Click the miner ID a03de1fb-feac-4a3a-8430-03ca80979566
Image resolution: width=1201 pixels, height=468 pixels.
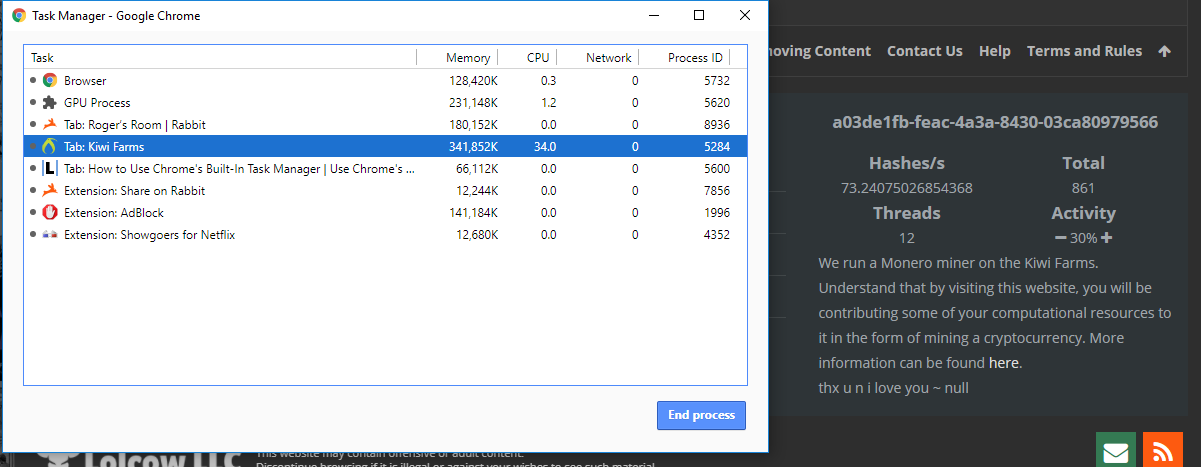coord(995,123)
